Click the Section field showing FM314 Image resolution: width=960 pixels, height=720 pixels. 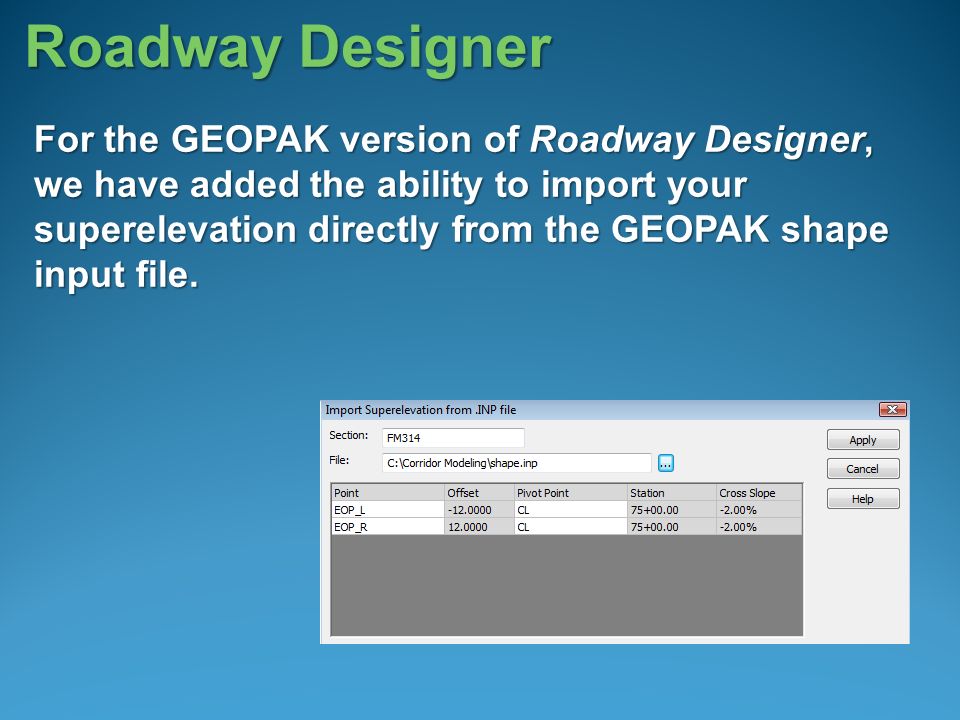click(x=453, y=438)
